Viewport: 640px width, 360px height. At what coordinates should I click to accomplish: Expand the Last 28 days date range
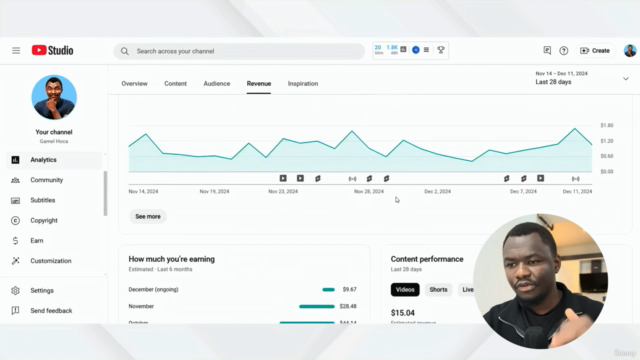582,78
